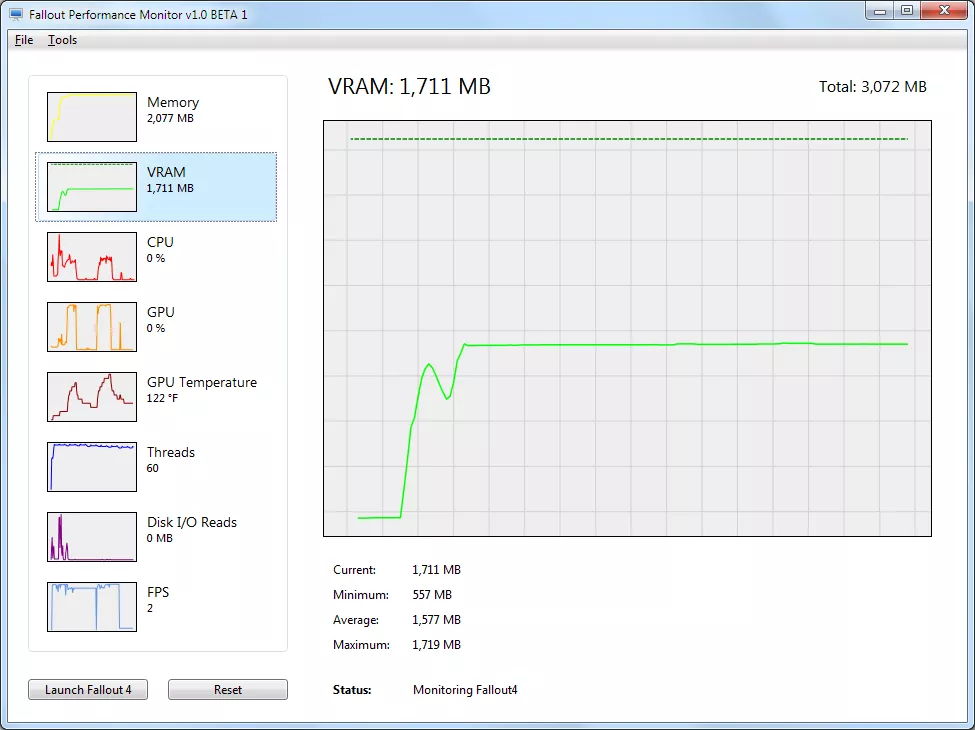Click the Current value '1,711 MB'

coord(437,570)
